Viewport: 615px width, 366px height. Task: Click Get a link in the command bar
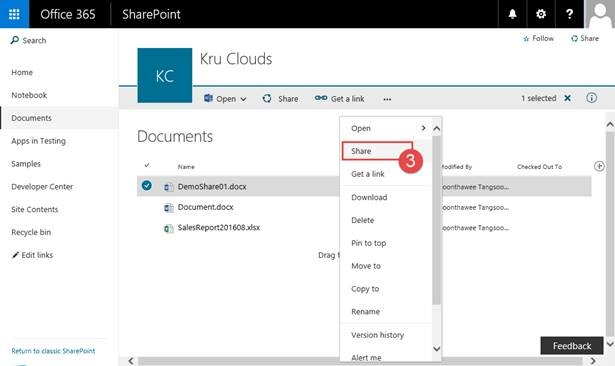pos(339,98)
